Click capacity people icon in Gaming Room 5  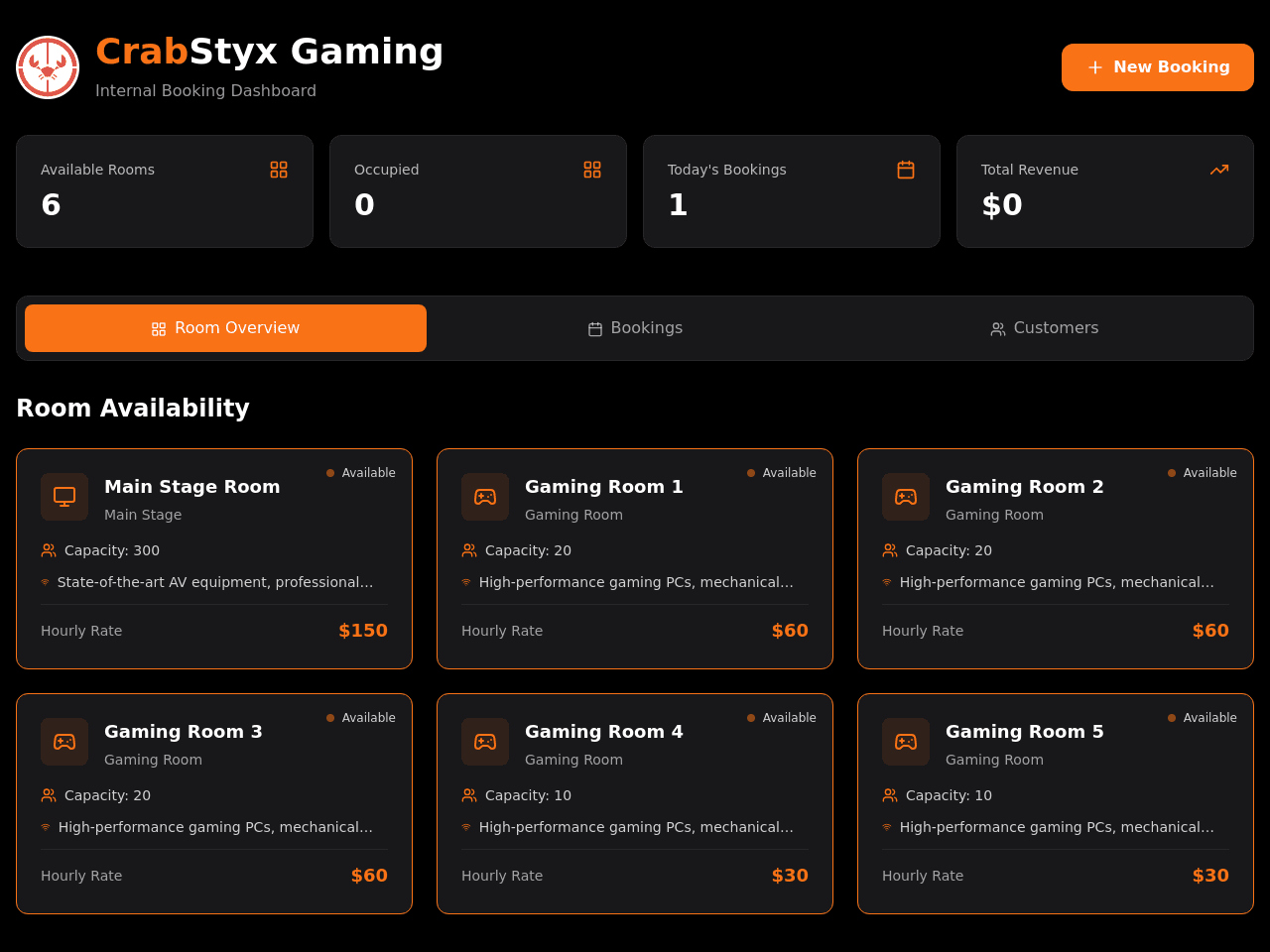click(890, 795)
